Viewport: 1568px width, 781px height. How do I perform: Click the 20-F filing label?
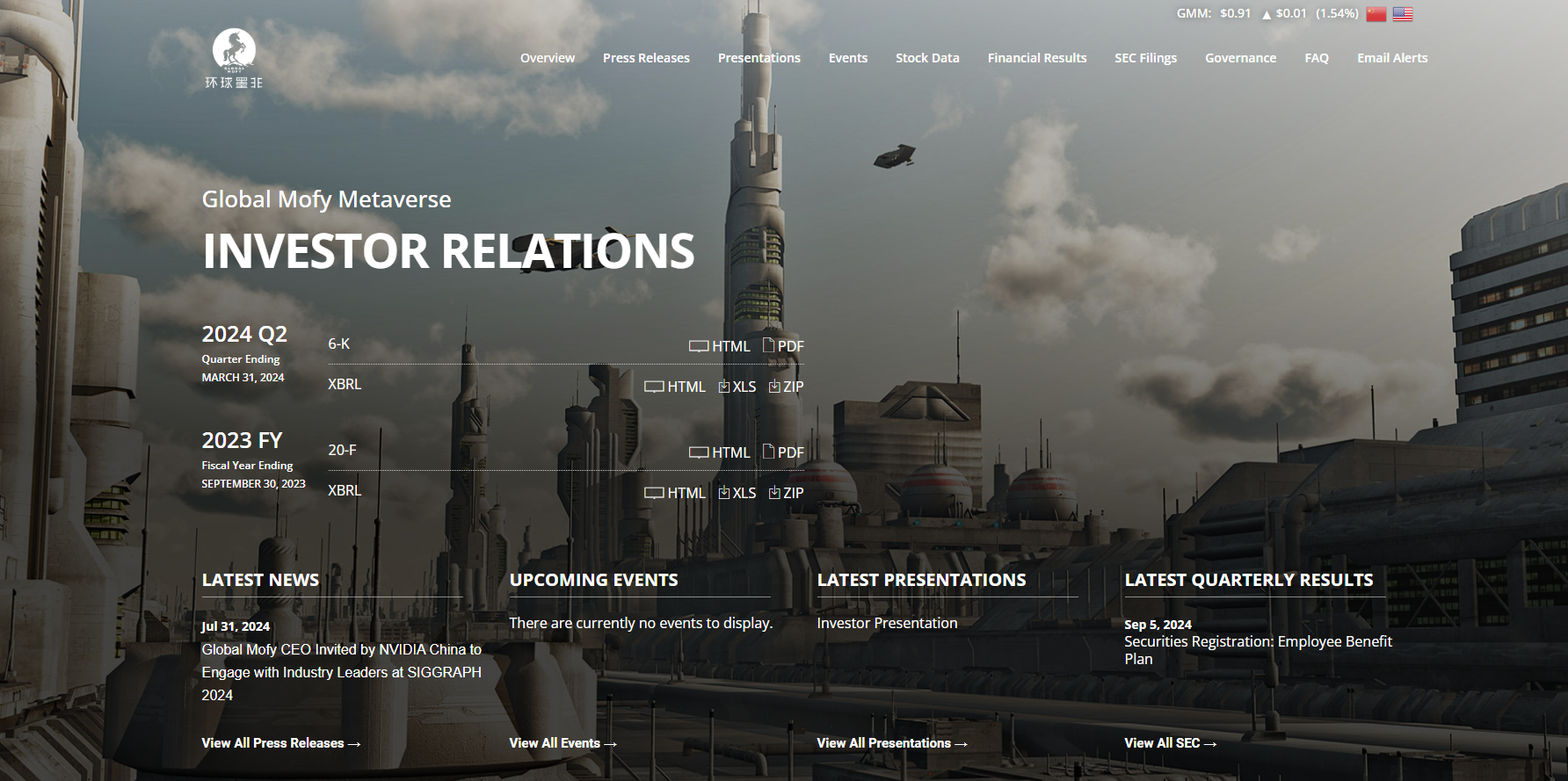pyautogui.click(x=342, y=450)
